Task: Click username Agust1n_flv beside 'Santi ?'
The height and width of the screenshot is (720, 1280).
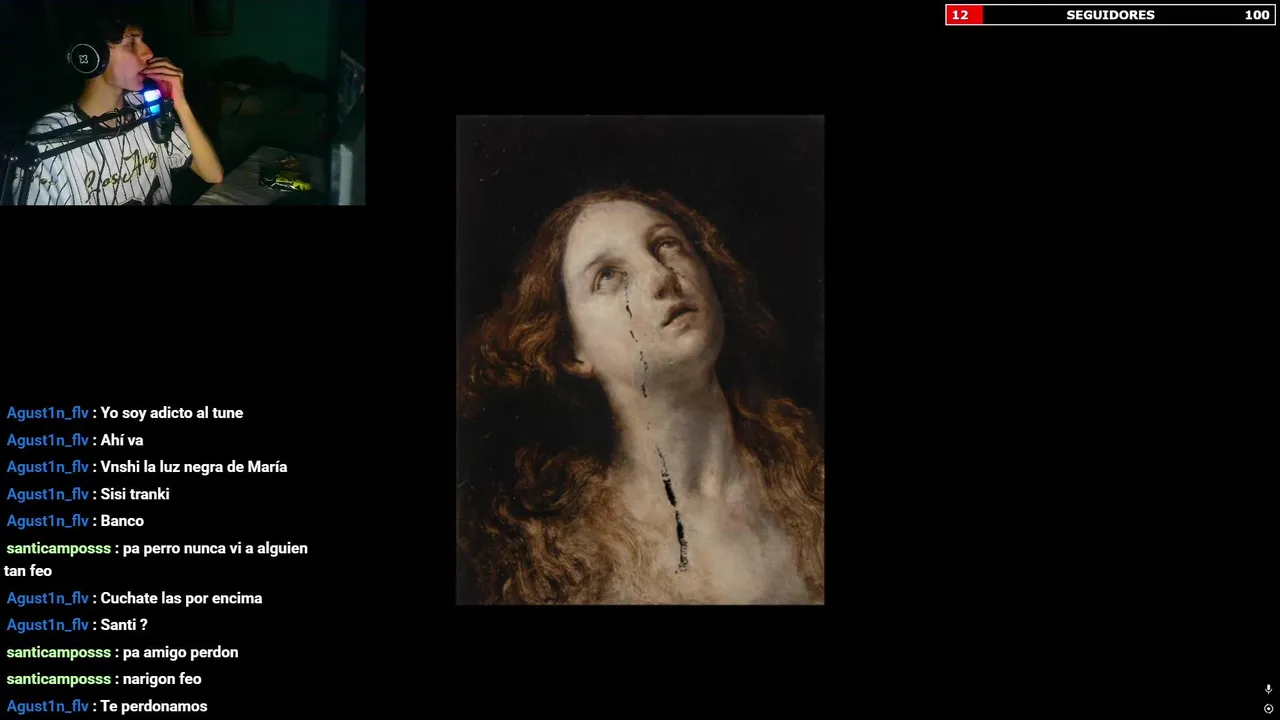Action: pos(47,625)
